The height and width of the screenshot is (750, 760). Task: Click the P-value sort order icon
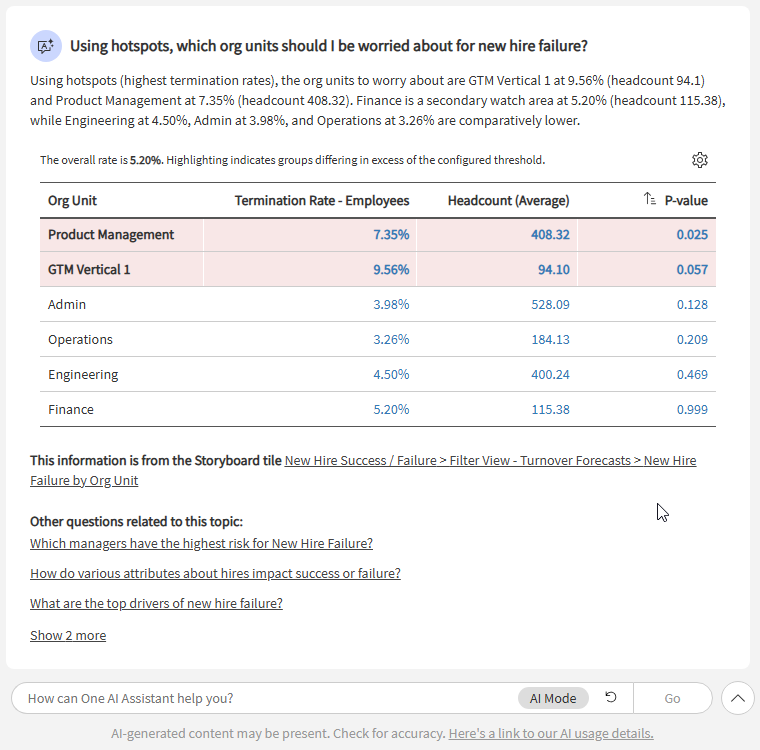tap(650, 200)
